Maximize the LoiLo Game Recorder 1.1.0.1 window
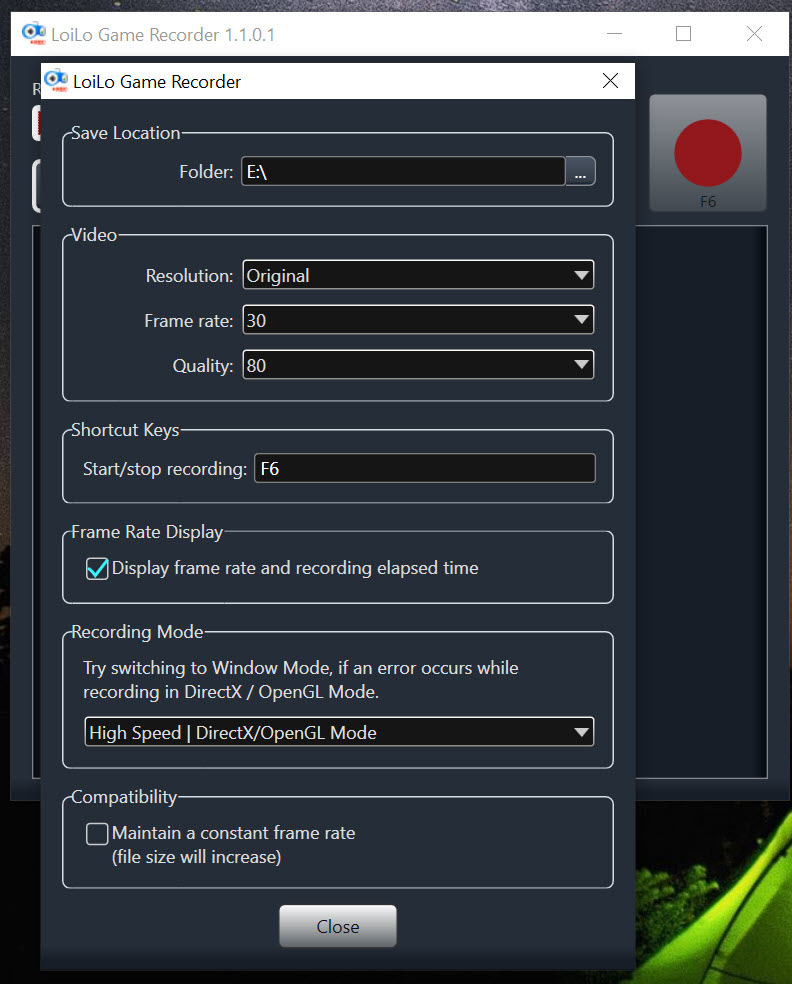This screenshot has height=984, width=792. (683, 33)
